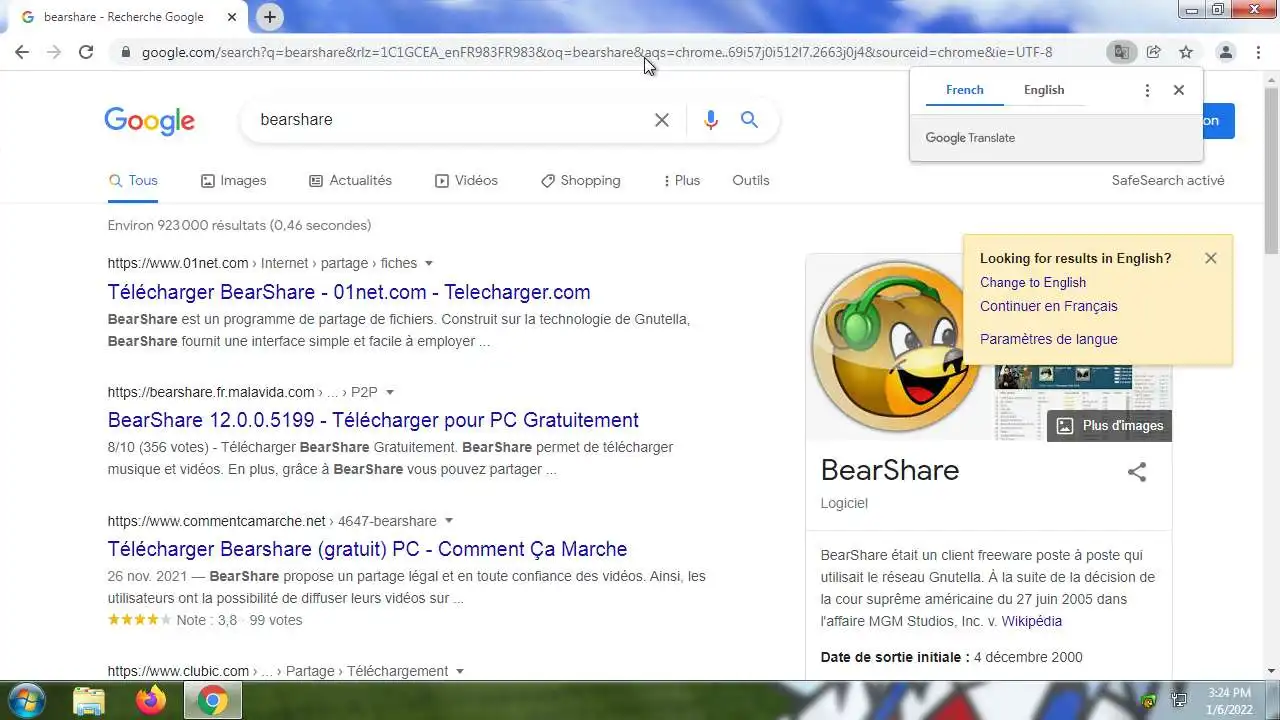The image size is (1280, 720).
Task: Click 'SafeSearch activé' label
Action: point(1168,181)
